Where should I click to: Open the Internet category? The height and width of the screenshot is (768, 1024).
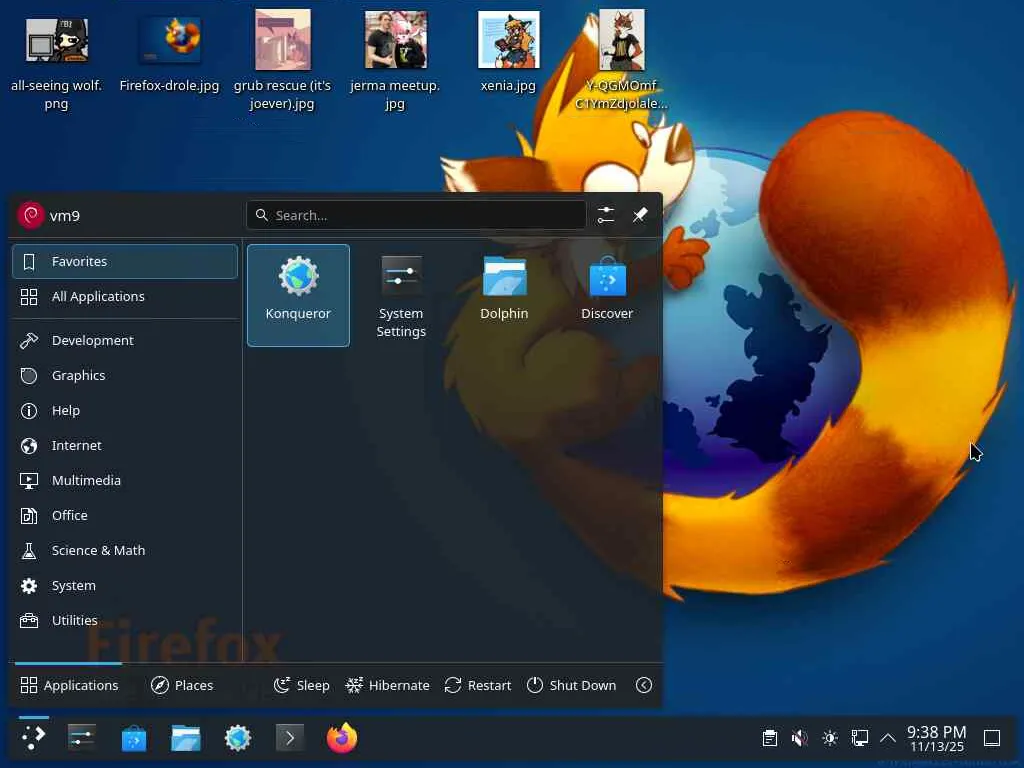click(x=125, y=445)
